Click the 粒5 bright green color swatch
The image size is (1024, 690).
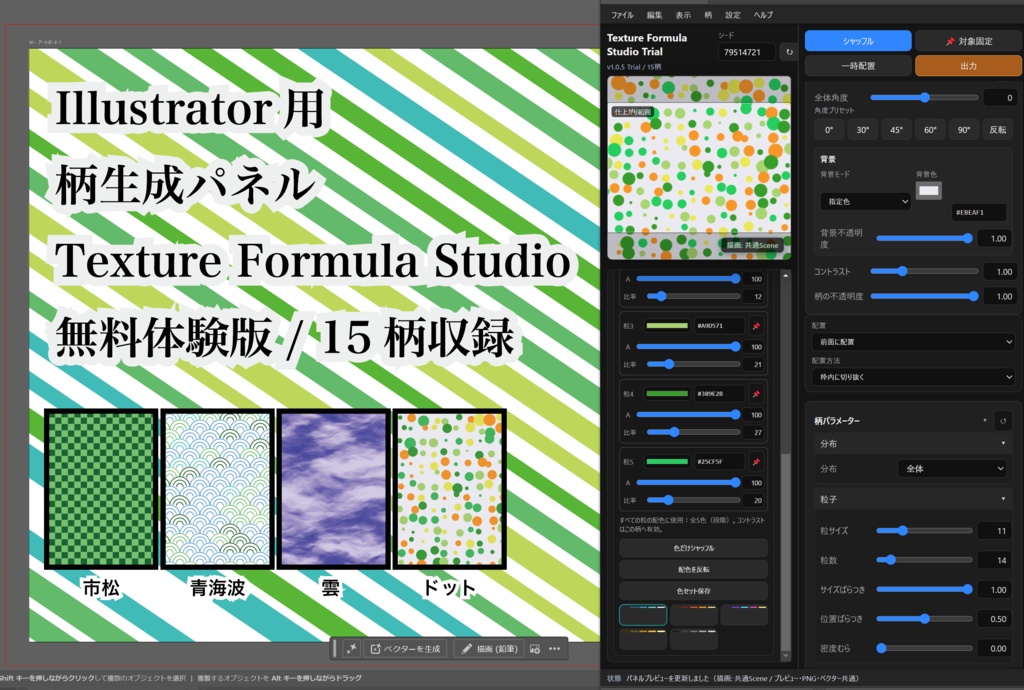(667, 462)
